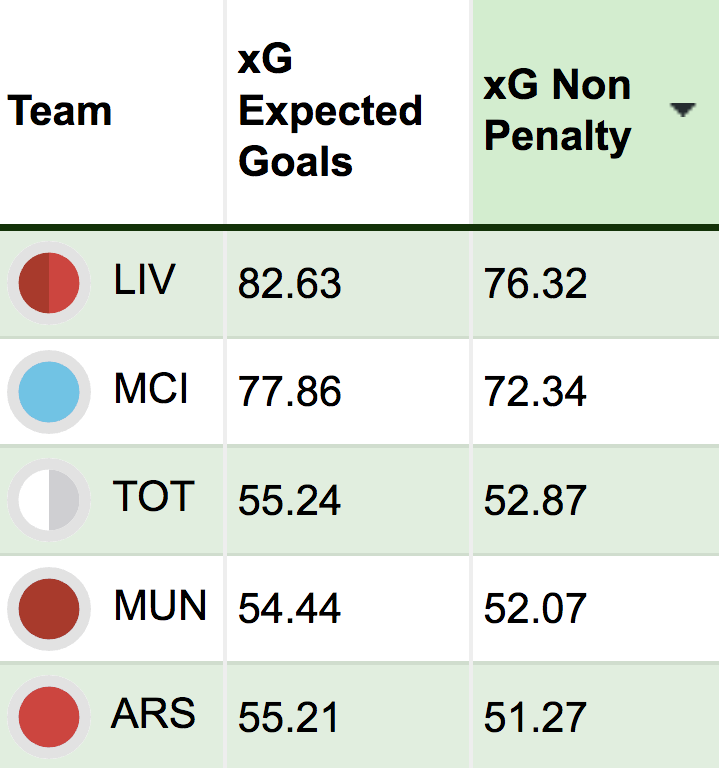Image resolution: width=719 pixels, height=768 pixels.
Task: Click Tottenham's 55.24 expected goals cell
Action: 289,501
